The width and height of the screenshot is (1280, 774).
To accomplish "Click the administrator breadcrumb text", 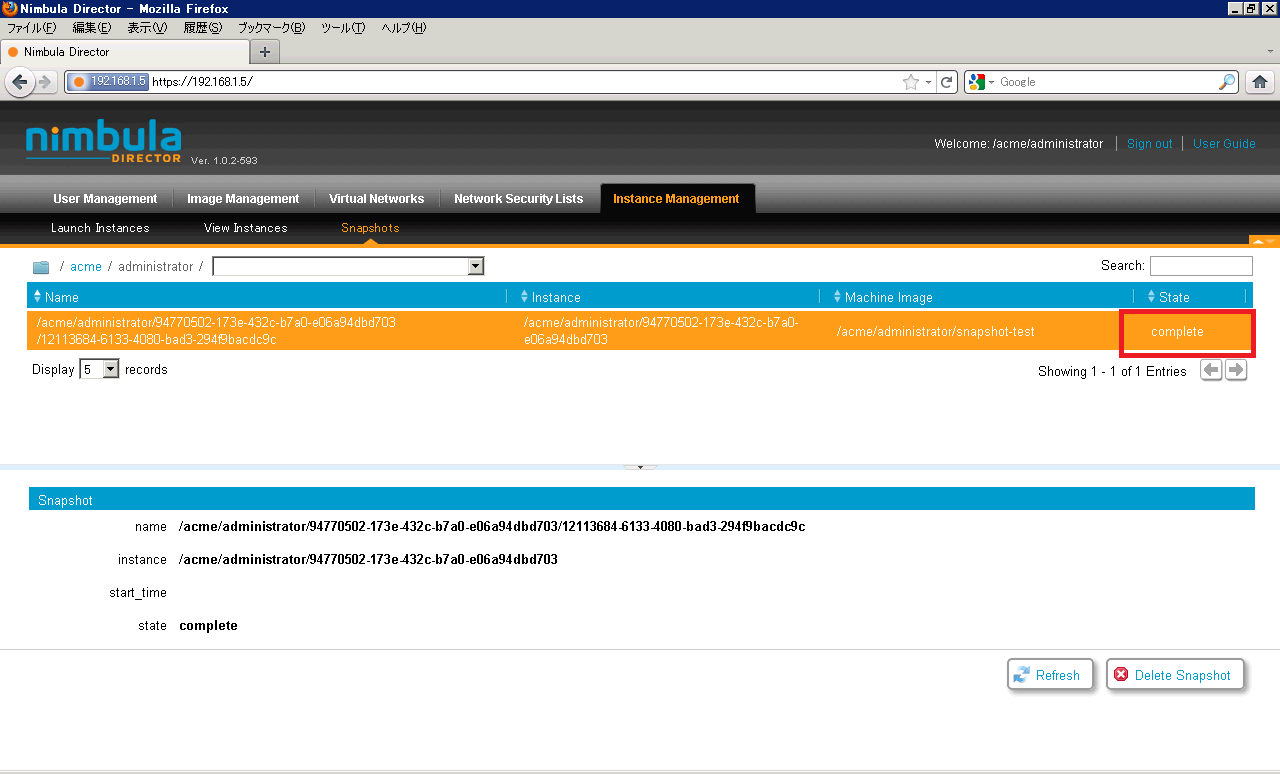I will pyautogui.click(x=156, y=267).
